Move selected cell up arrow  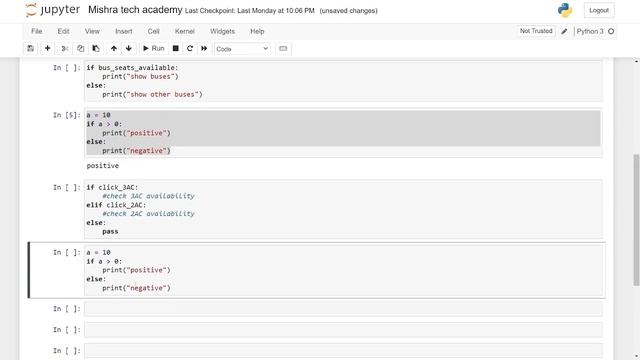click(x=114, y=49)
